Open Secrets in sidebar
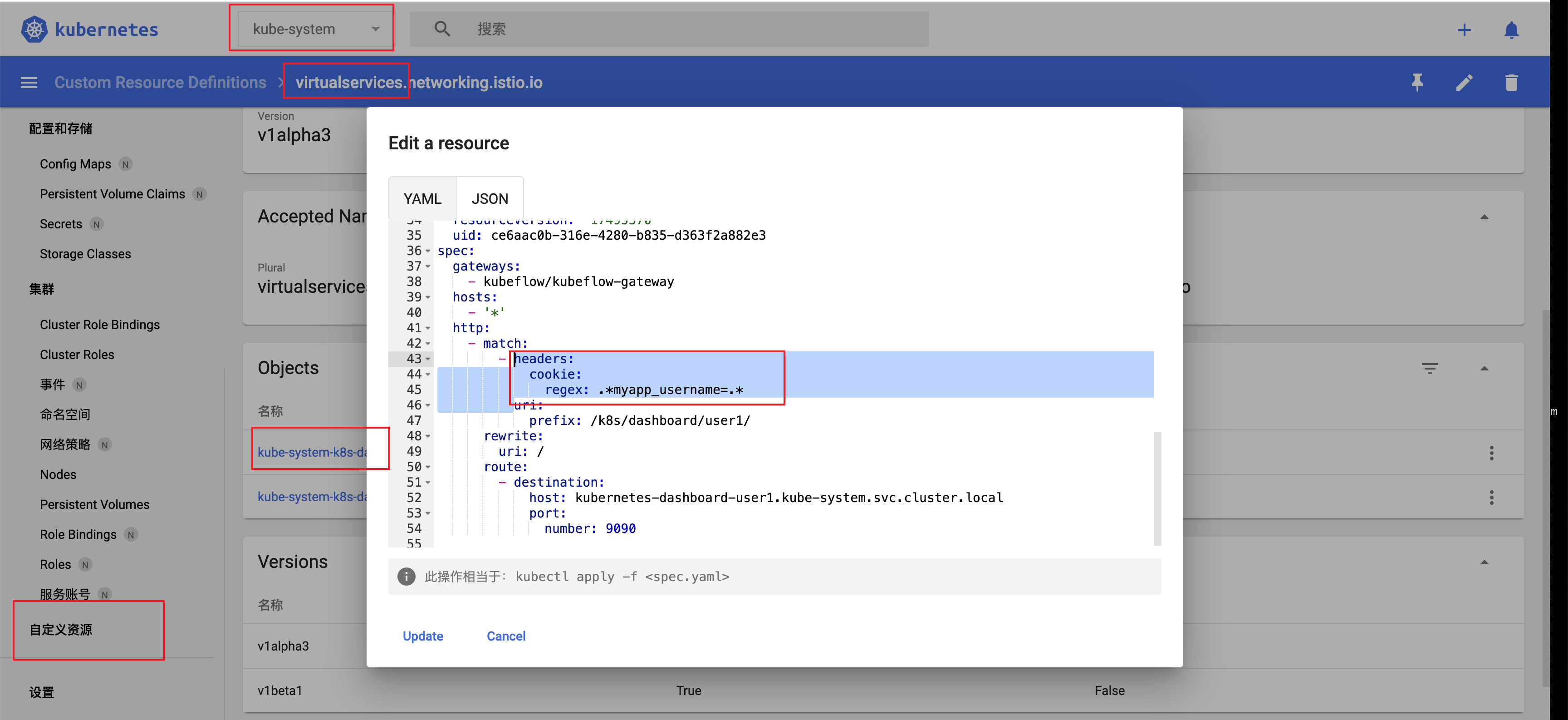 61,223
